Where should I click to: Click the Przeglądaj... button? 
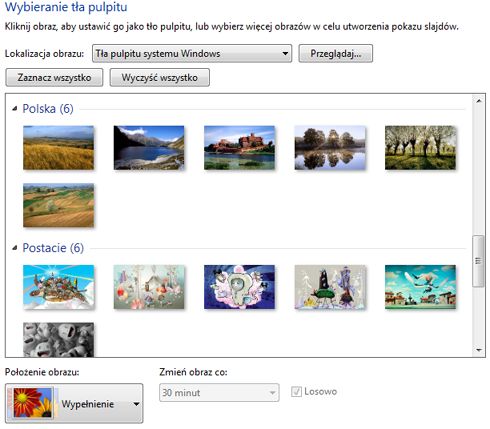pos(336,53)
